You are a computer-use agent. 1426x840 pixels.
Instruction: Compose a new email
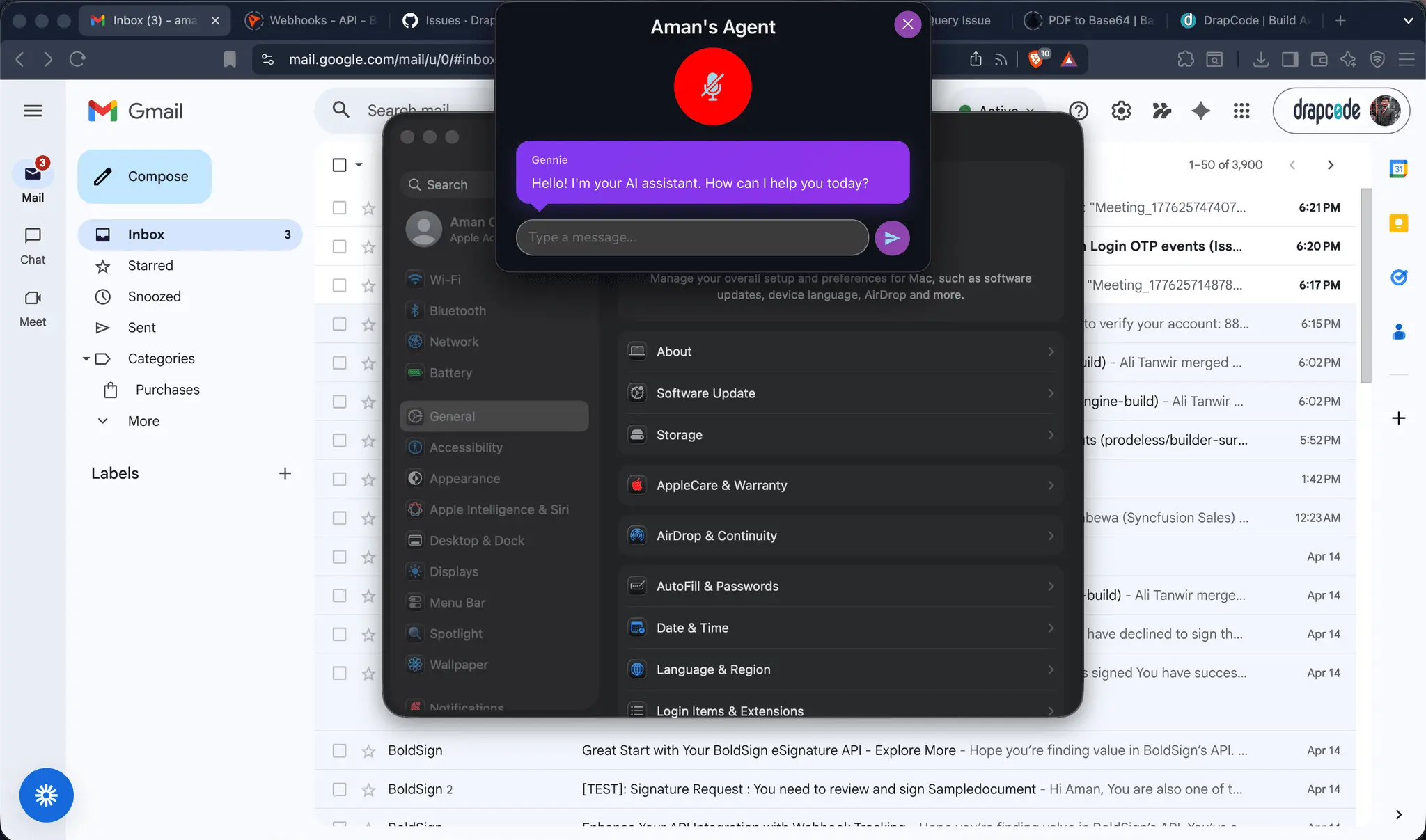[x=145, y=176]
